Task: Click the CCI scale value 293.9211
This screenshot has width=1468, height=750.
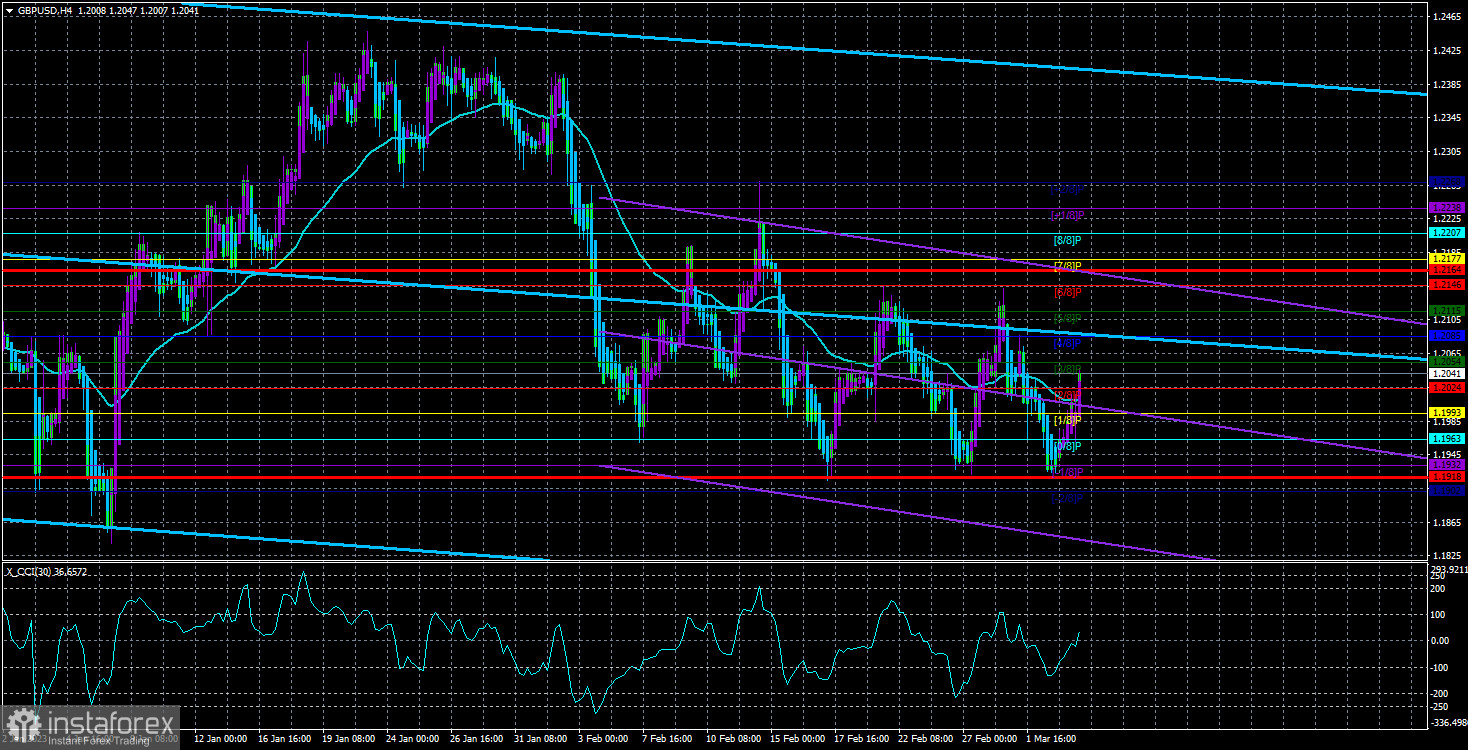Action: pos(1449,569)
